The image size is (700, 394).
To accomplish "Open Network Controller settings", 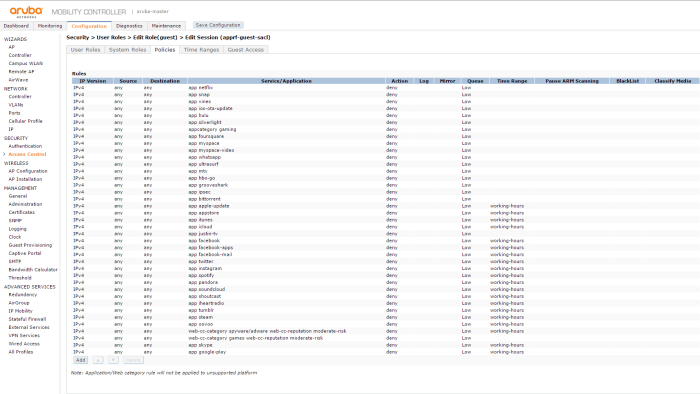I will click(x=20, y=96).
